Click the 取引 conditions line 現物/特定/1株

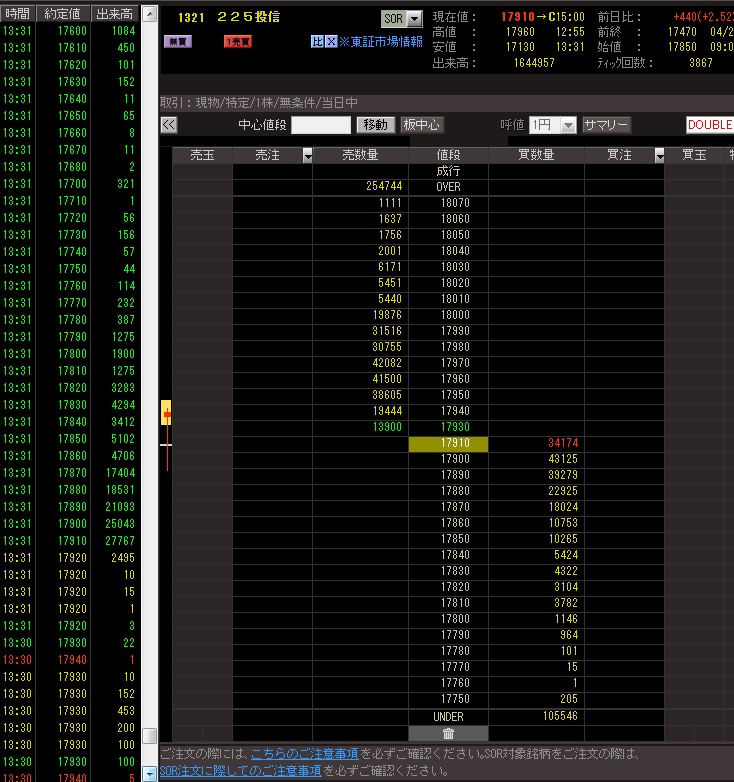click(x=259, y=103)
